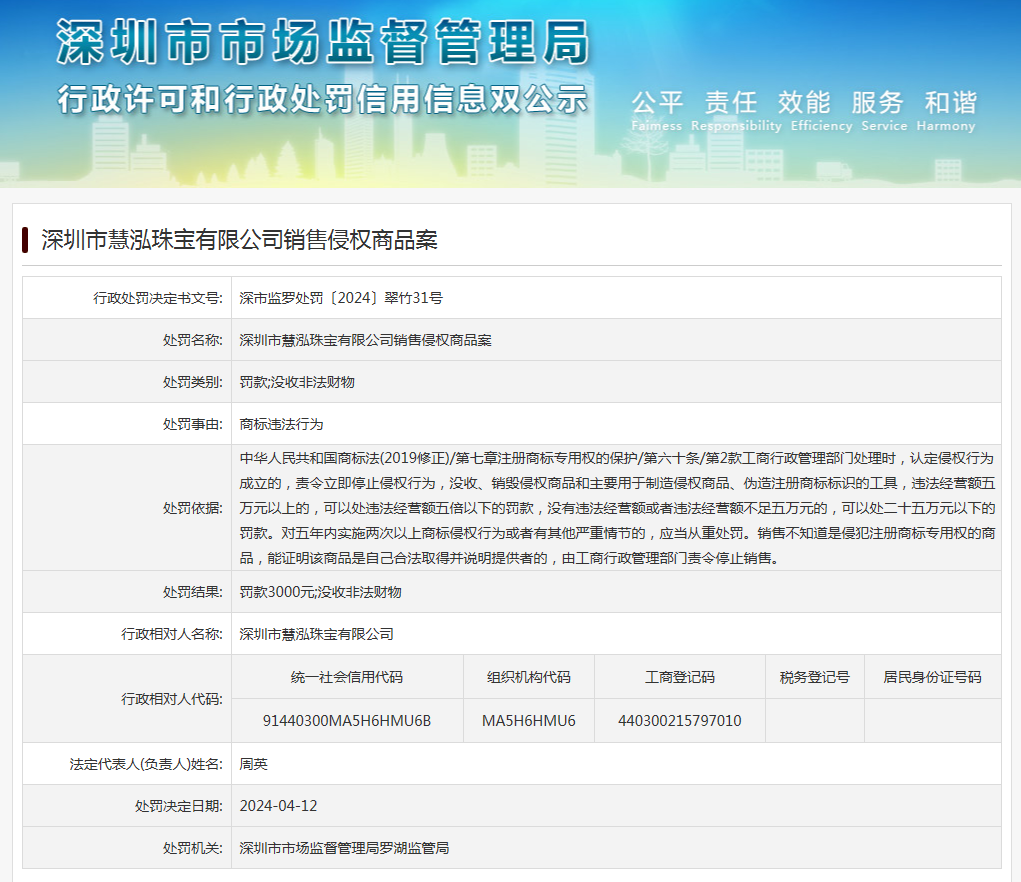Click the 行政相对人名称 label
Viewport: 1021px width, 882px height.
coord(172,634)
